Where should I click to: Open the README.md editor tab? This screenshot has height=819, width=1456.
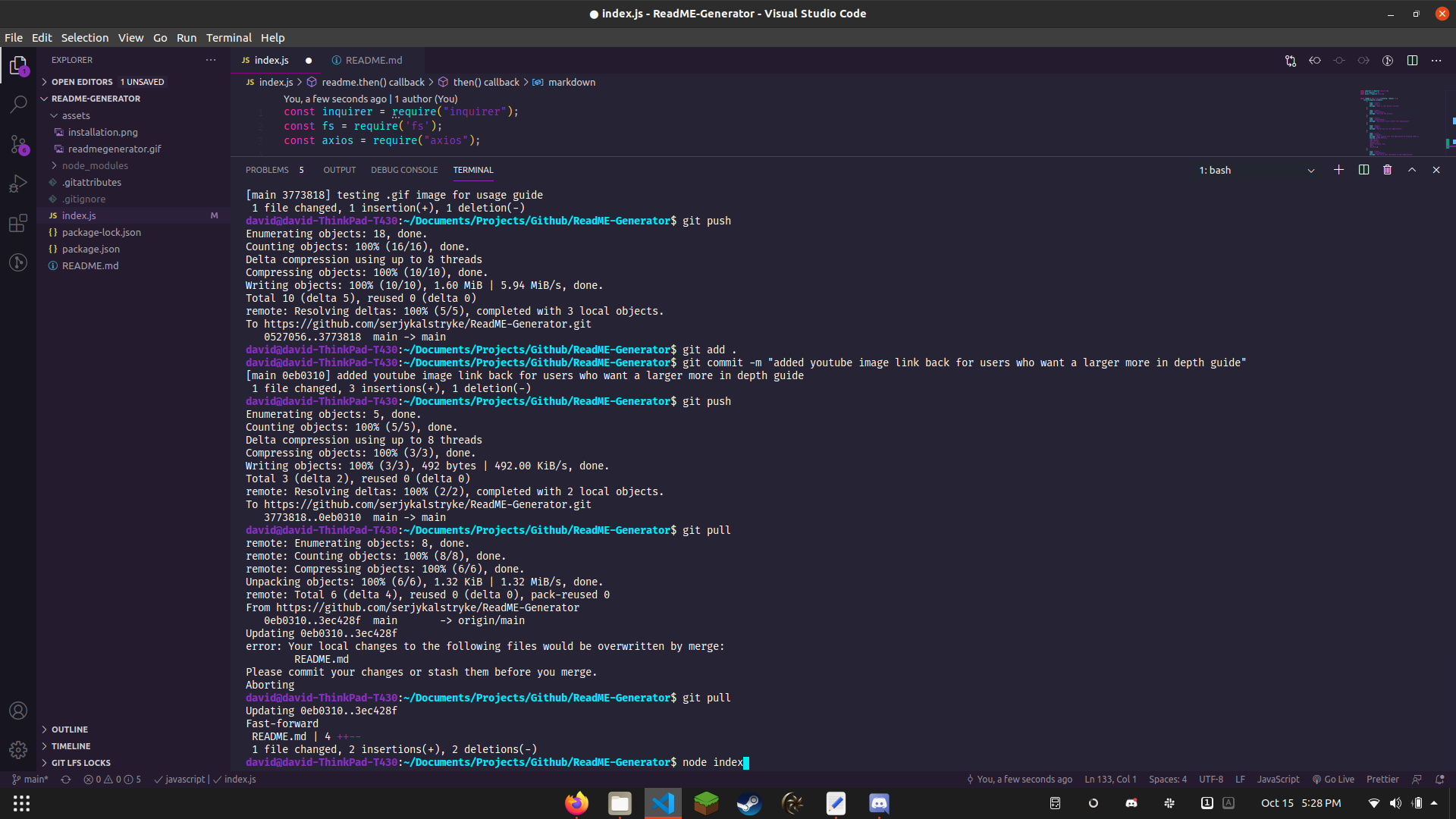click(x=373, y=61)
